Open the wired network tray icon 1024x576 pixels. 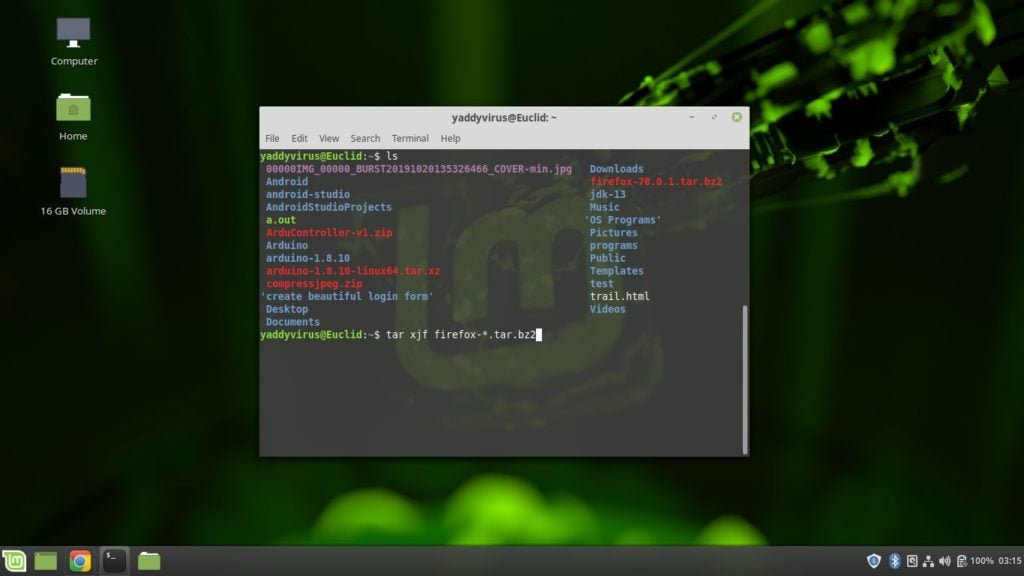click(x=928, y=561)
